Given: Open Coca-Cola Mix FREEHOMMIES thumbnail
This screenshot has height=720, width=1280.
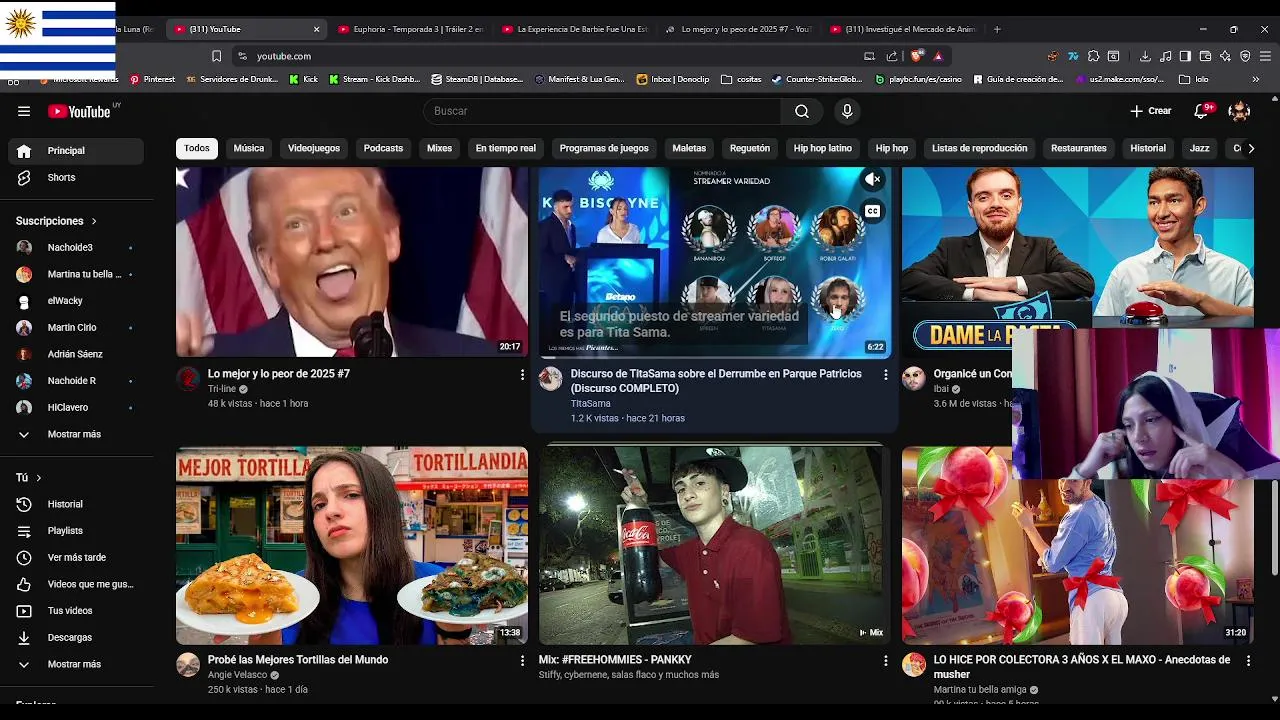Looking at the screenshot, I should [x=714, y=545].
